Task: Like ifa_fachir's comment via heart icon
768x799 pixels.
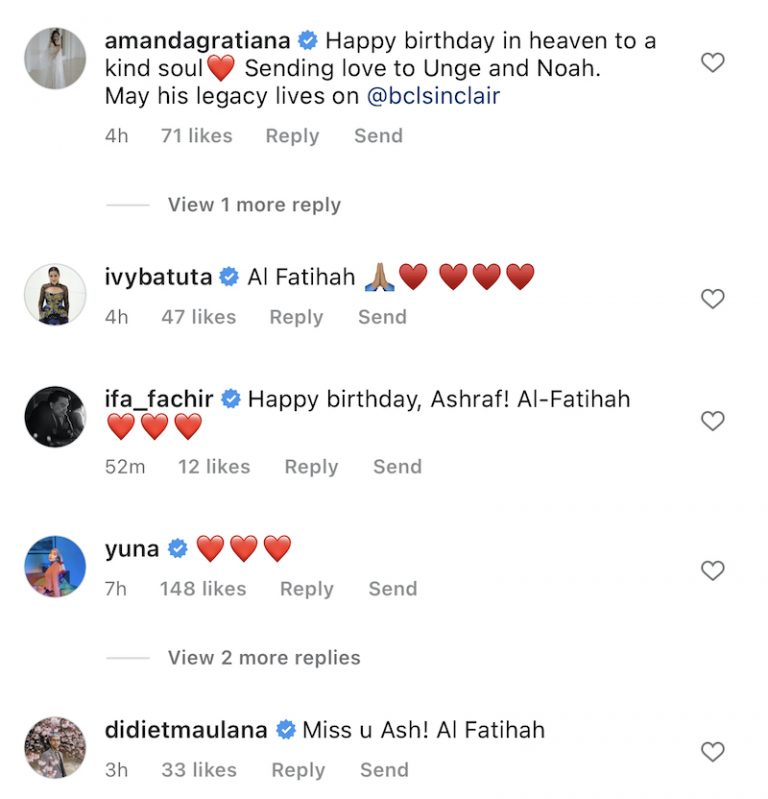Action: pos(712,421)
